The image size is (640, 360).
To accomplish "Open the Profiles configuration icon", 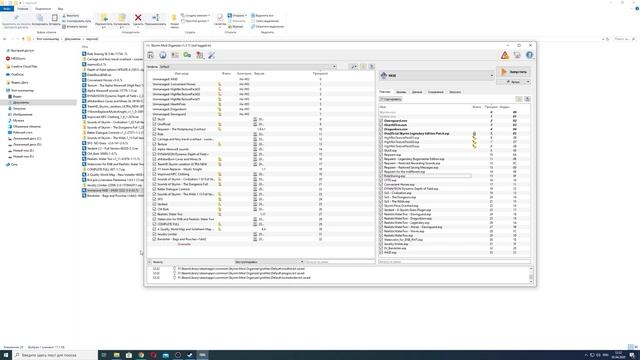I will 175,55.
